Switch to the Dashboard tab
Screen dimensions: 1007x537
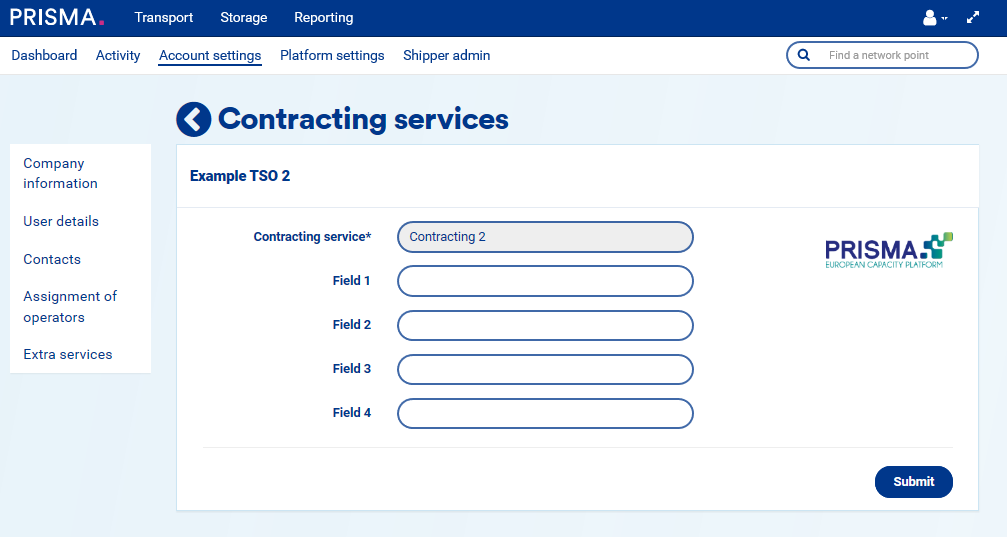tap(44, 56)
